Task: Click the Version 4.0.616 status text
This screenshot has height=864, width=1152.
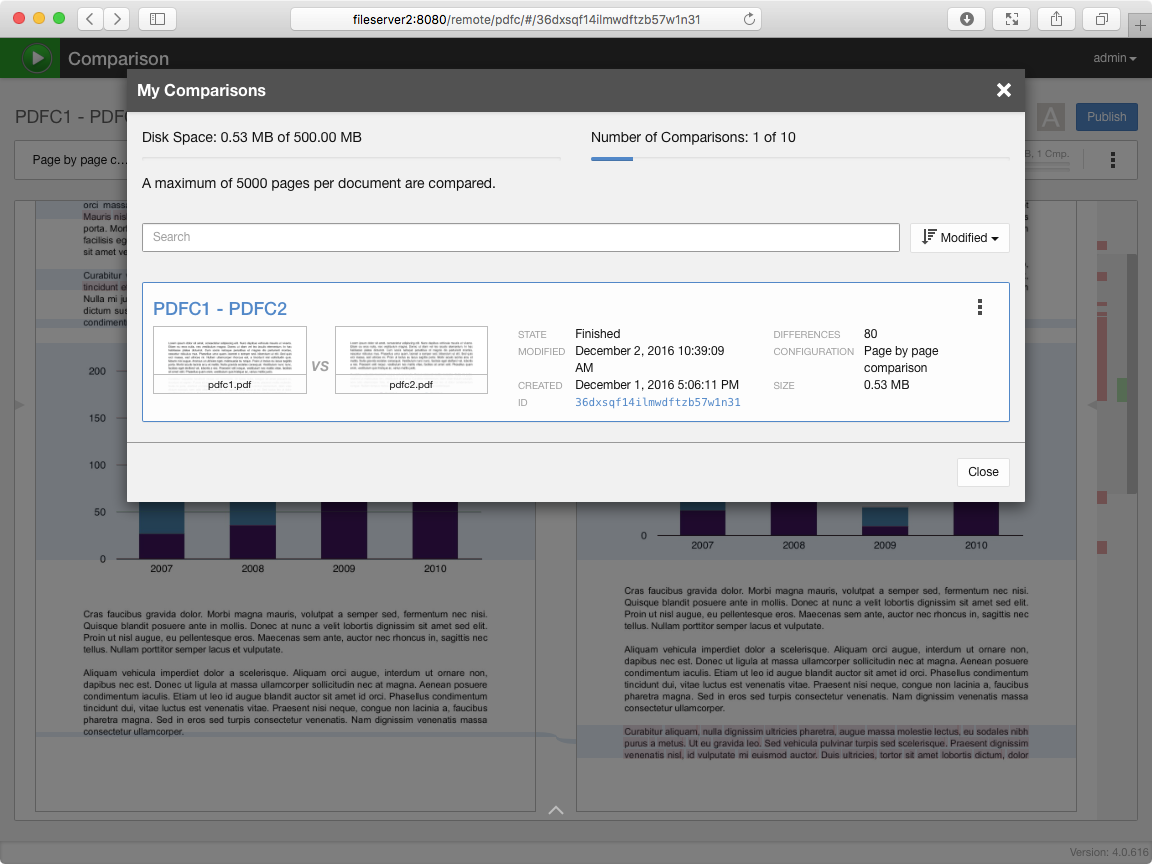Action: coord(1110,852)
